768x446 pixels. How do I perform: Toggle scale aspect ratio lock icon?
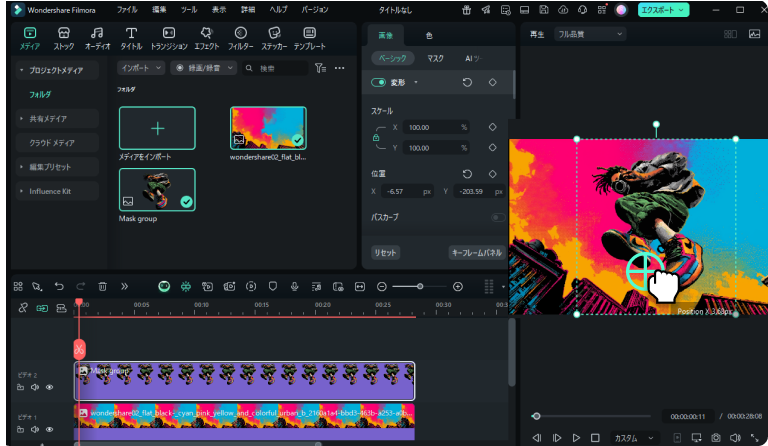(x=376, y=138)
